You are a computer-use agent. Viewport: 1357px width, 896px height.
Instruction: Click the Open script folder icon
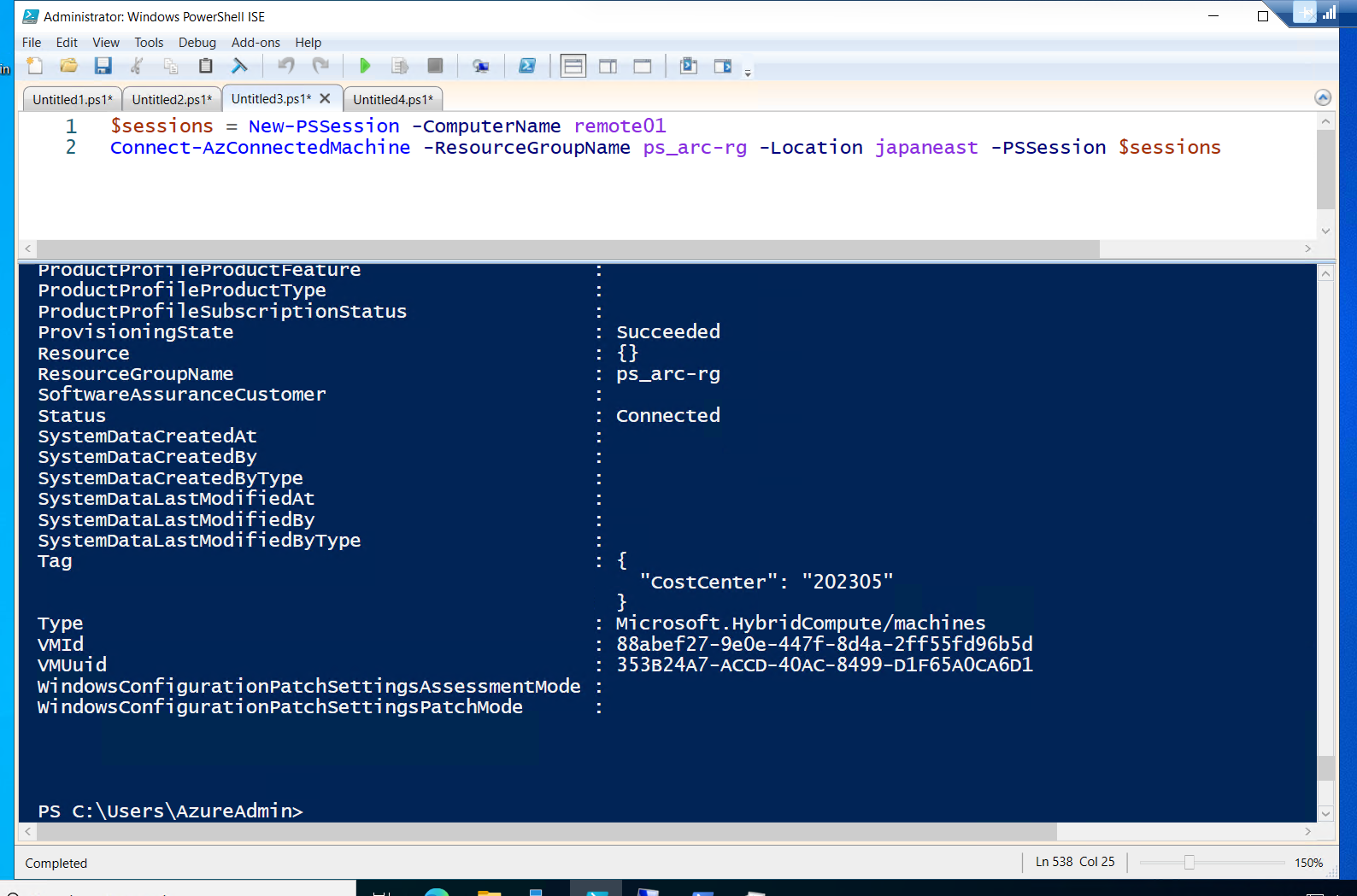(x=69, y=66)
